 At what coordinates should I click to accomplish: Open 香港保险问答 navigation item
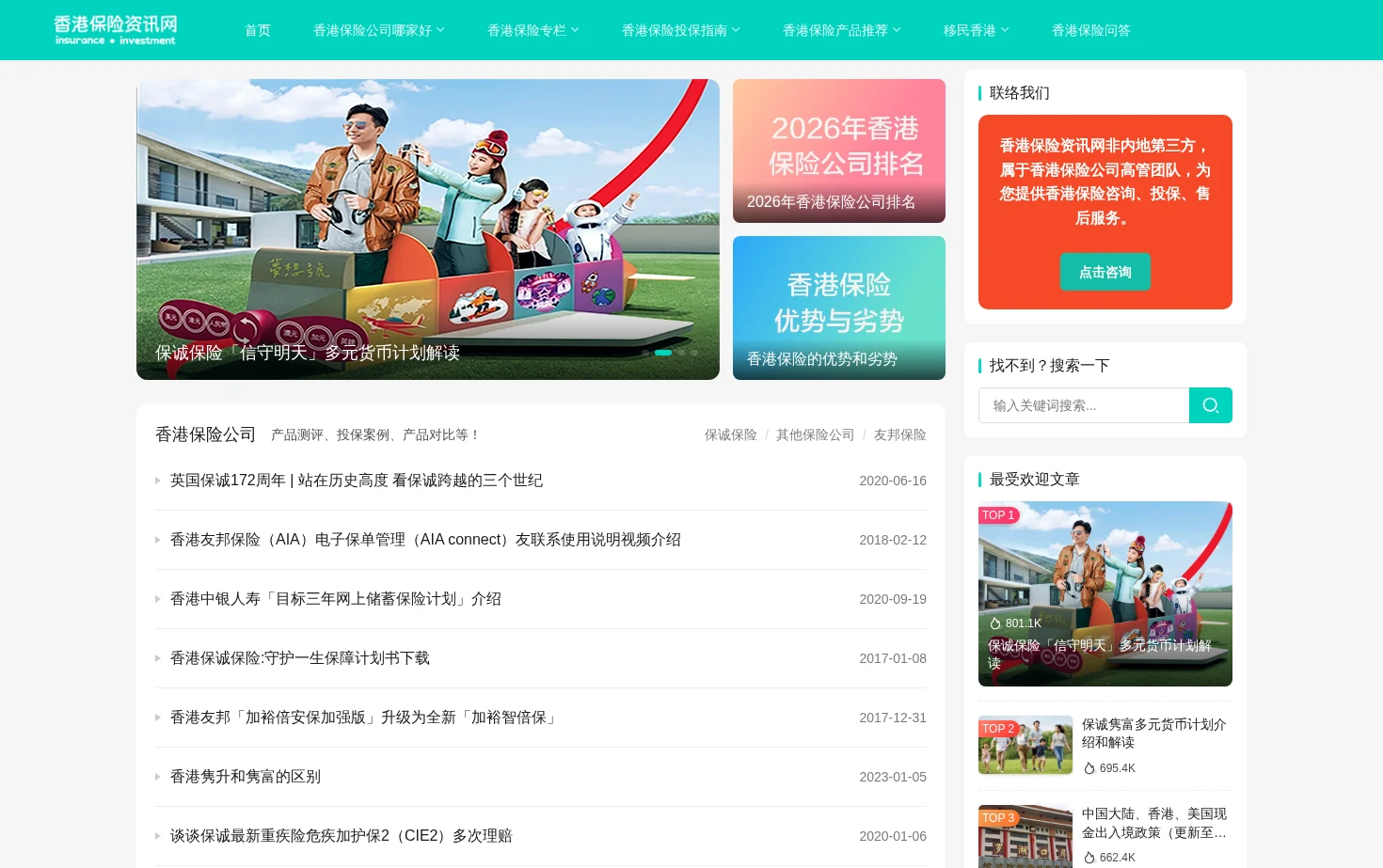tap(1091, 30)
